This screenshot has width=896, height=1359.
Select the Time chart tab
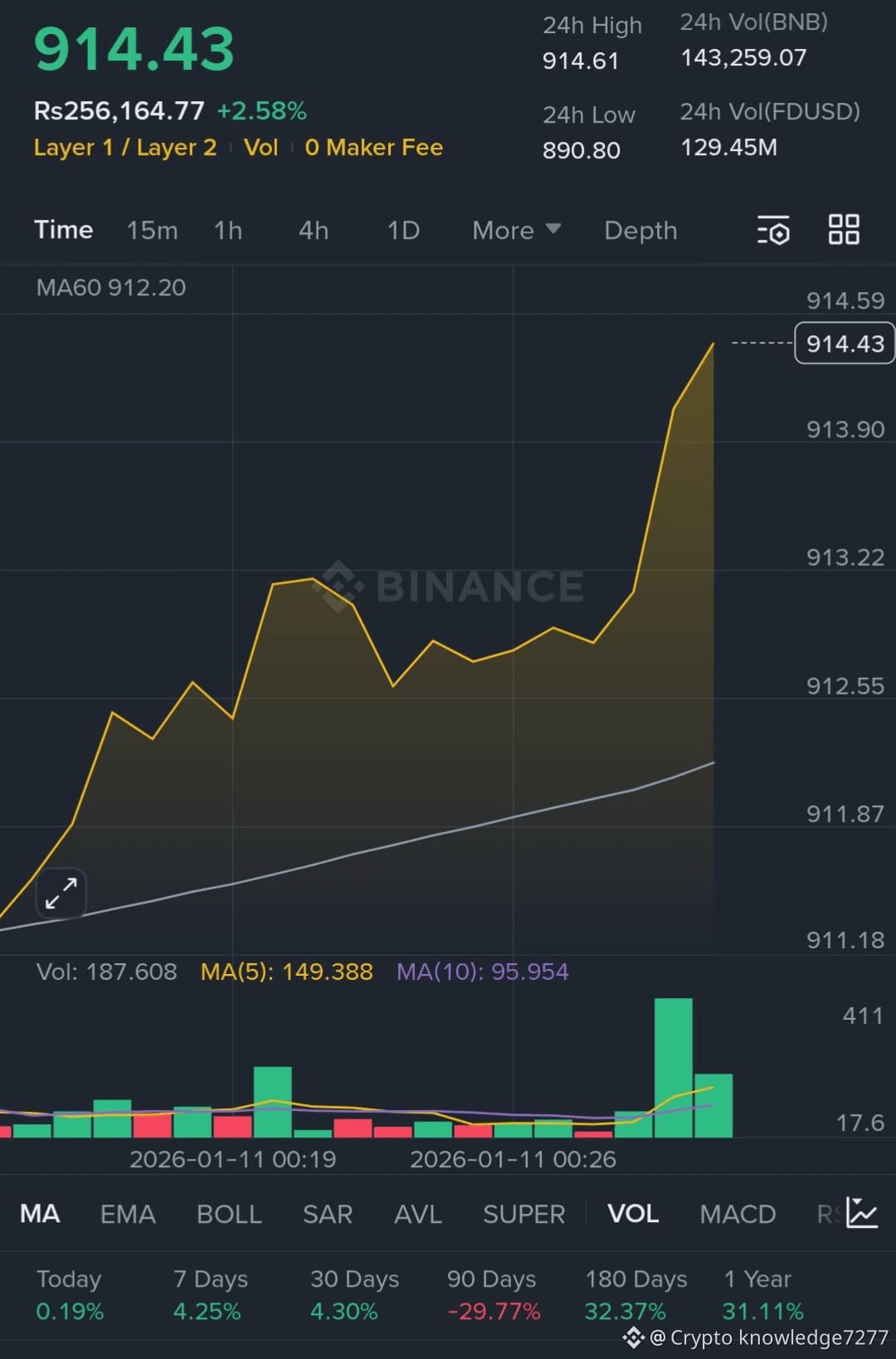tap(63, 230)
